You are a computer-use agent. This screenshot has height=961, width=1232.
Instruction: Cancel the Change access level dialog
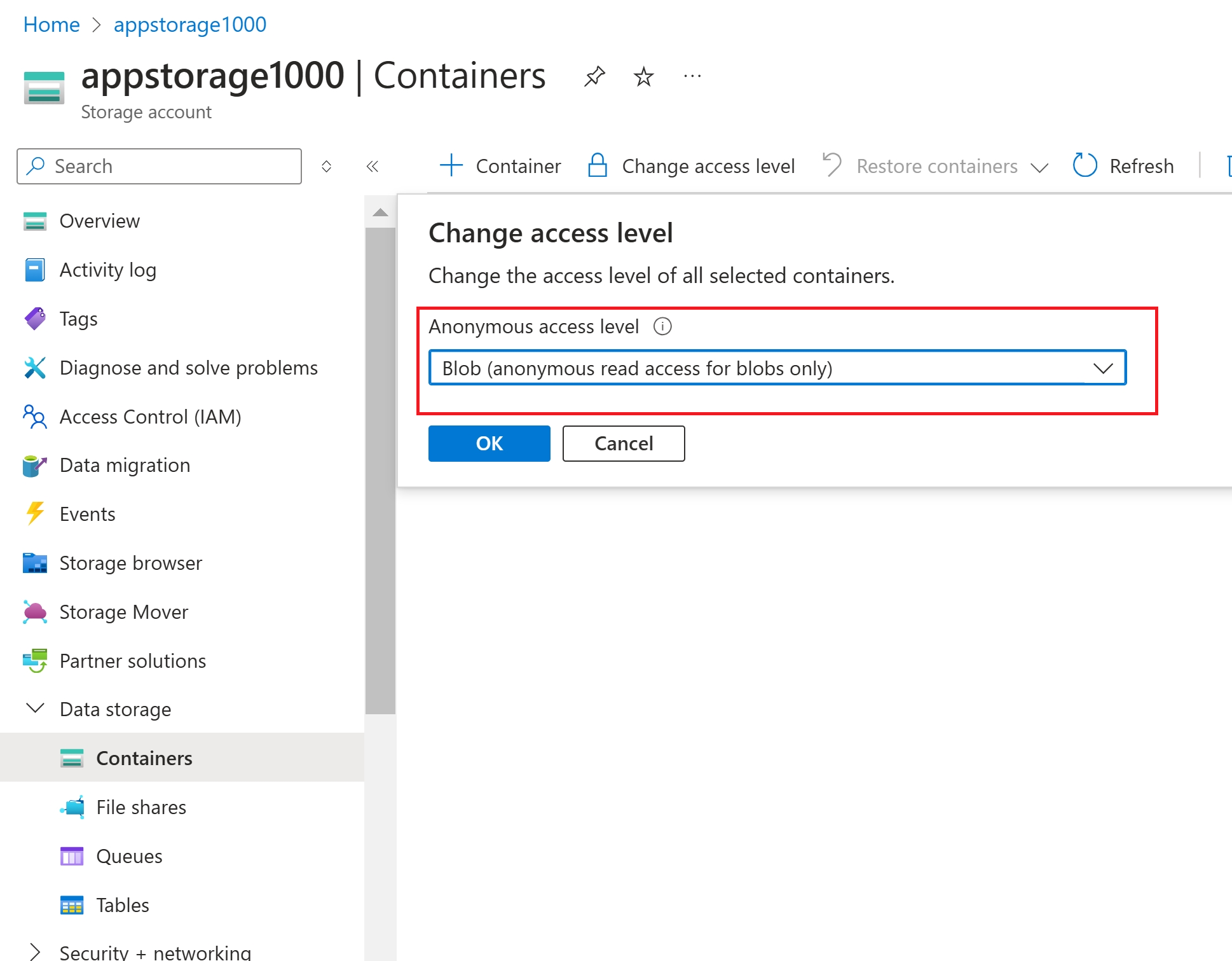point(623,443)
